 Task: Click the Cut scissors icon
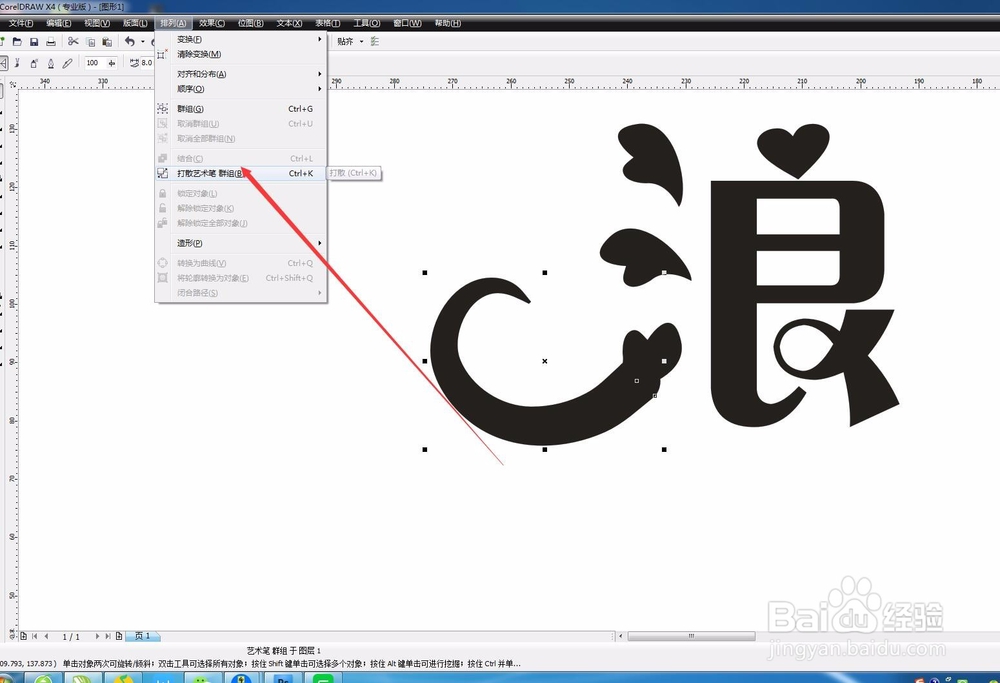(73, 41)
